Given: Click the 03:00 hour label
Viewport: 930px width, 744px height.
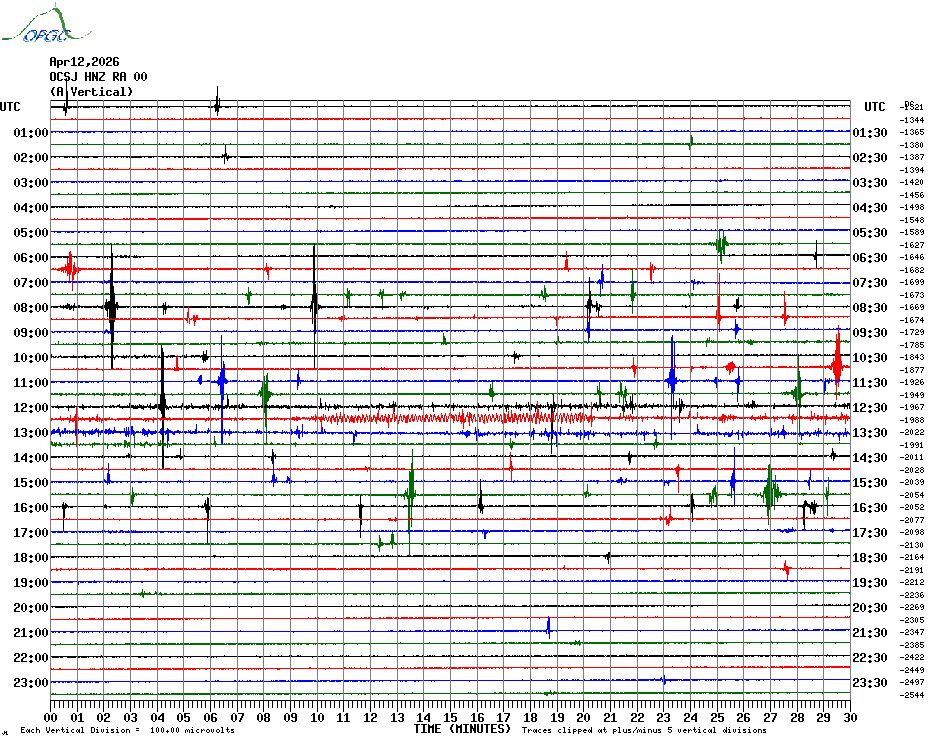Looking at the screenshot, I should click(31, 183).
